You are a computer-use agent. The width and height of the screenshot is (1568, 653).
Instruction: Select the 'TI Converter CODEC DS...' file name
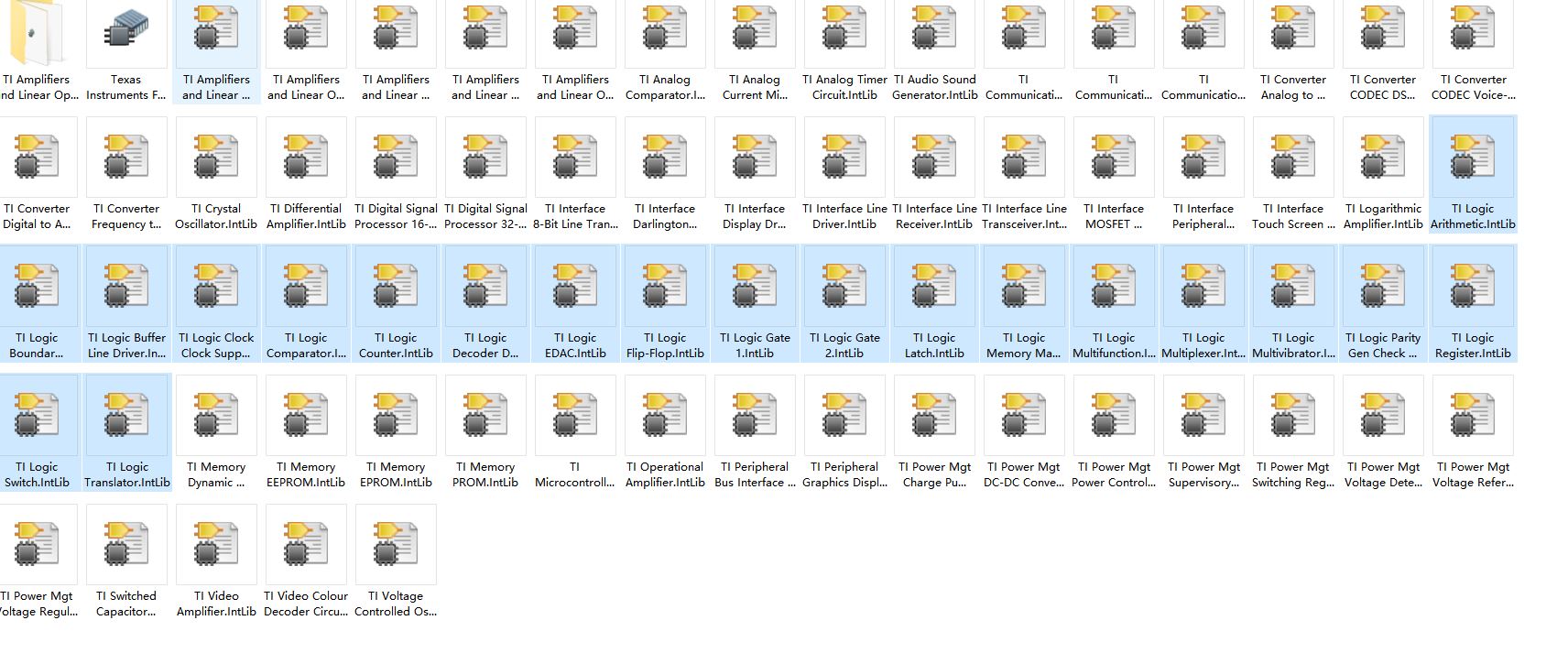(x=1383, y=87)
